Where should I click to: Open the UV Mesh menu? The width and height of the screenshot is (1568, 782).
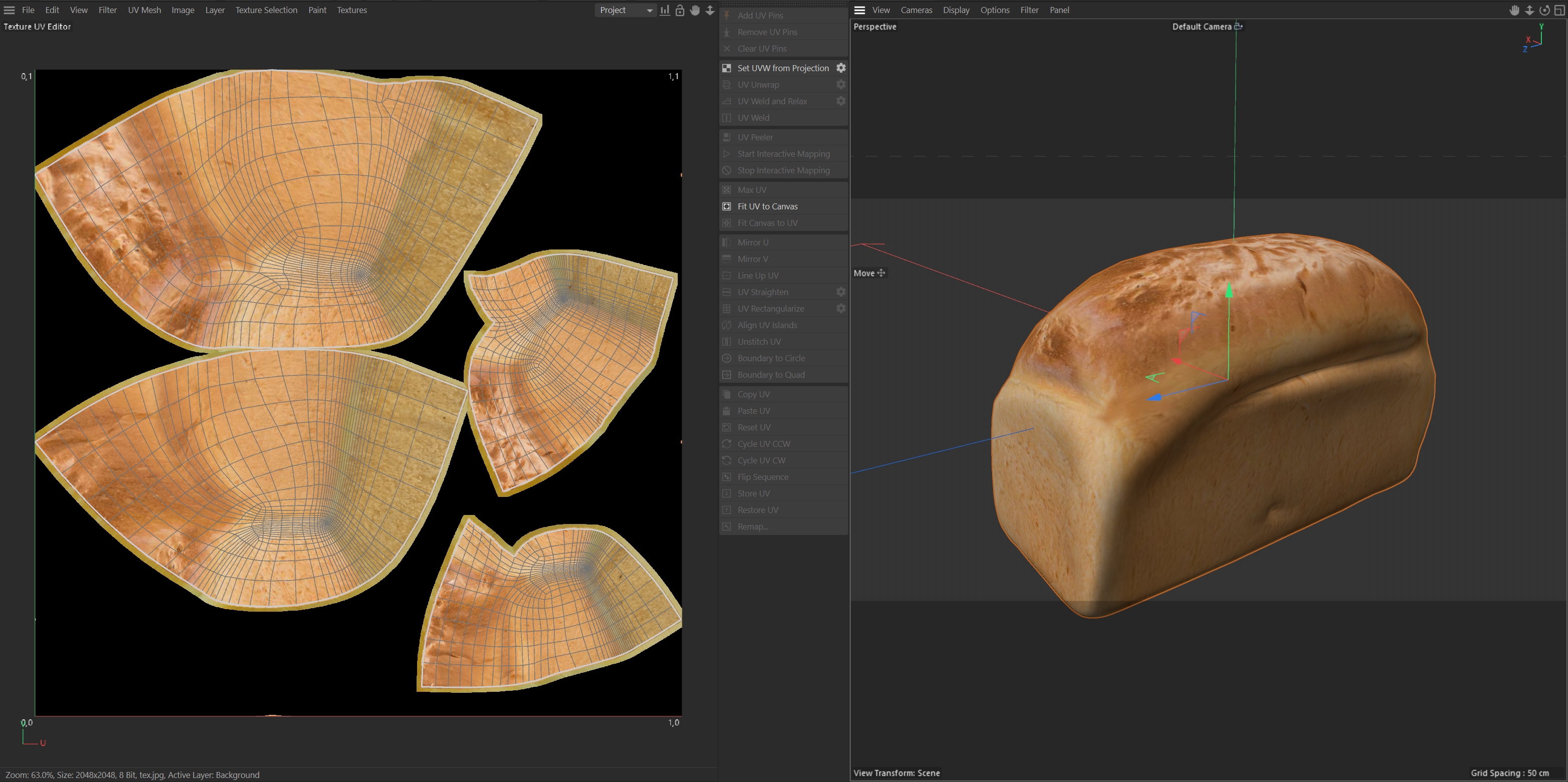pyautogui.click(x=144, y=11)
